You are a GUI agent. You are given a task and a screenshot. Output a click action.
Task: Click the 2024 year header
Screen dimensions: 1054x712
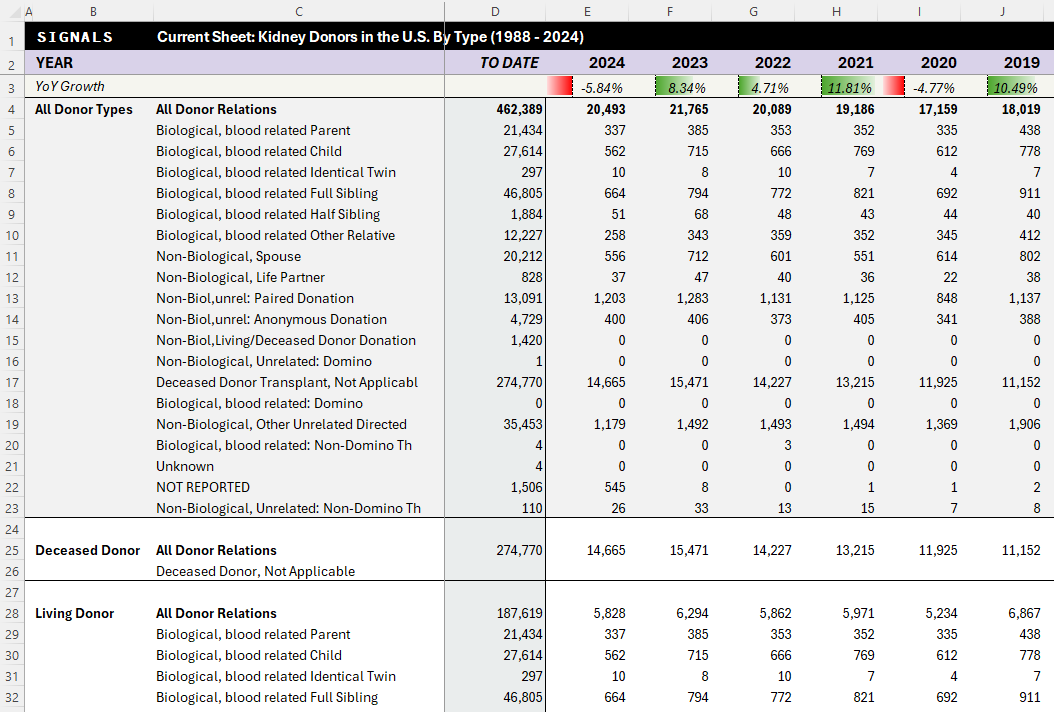tap(606, 63)
